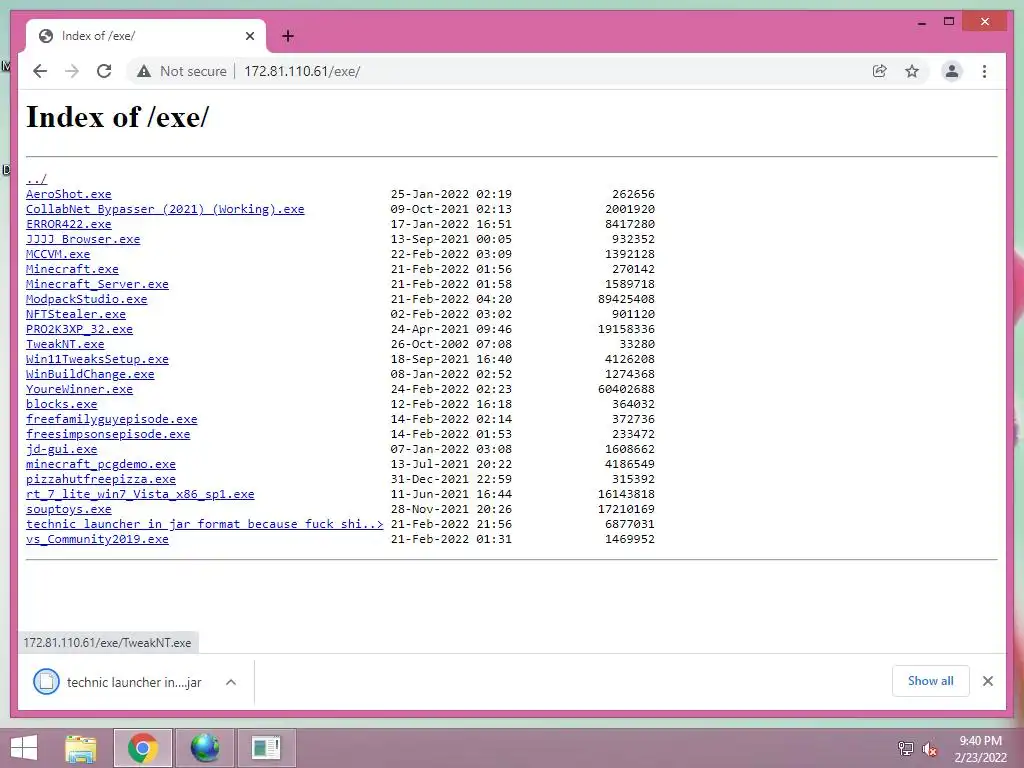1024x768 pixels.
Task: Open PRO2K3XP_32.exe link
Action: pyautogui.click(x=80, y=329)
